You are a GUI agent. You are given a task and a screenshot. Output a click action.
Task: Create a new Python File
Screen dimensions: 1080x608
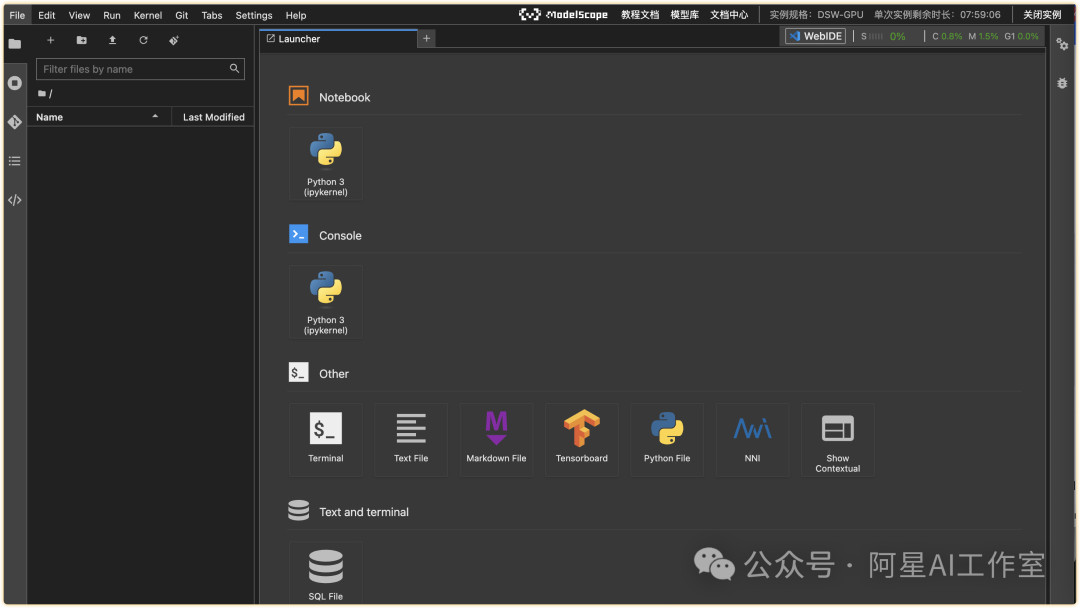pos(667,440)
